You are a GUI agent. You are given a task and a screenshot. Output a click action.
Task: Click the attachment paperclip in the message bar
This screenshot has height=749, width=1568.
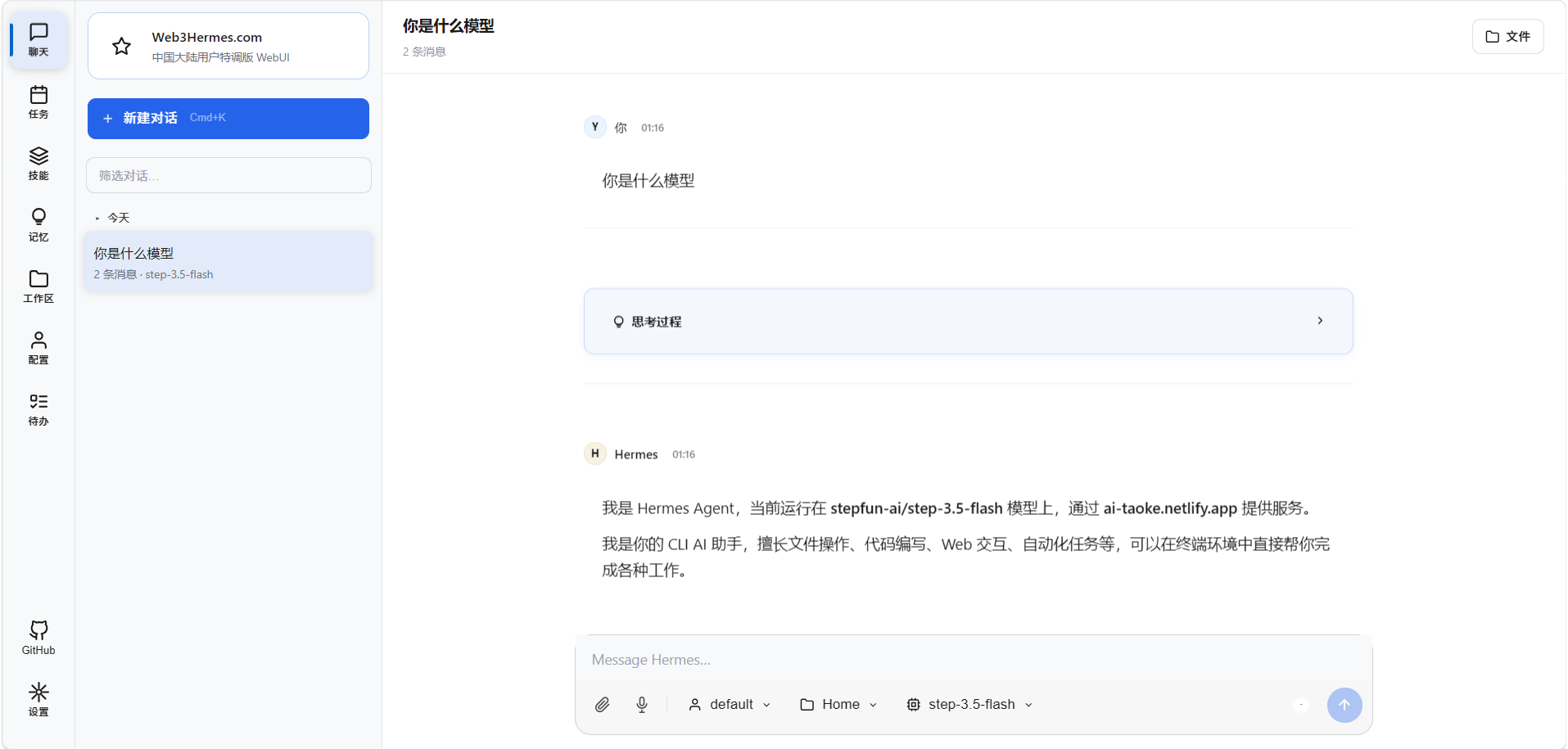click(603, 704)
